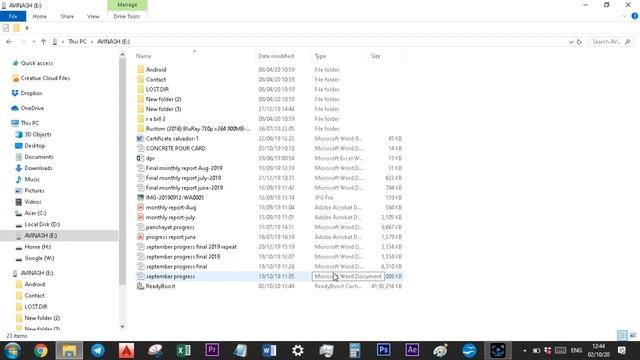The image size is (640, 360).
Task: Open the Contact folder in file list
Action: click(156, 80)
